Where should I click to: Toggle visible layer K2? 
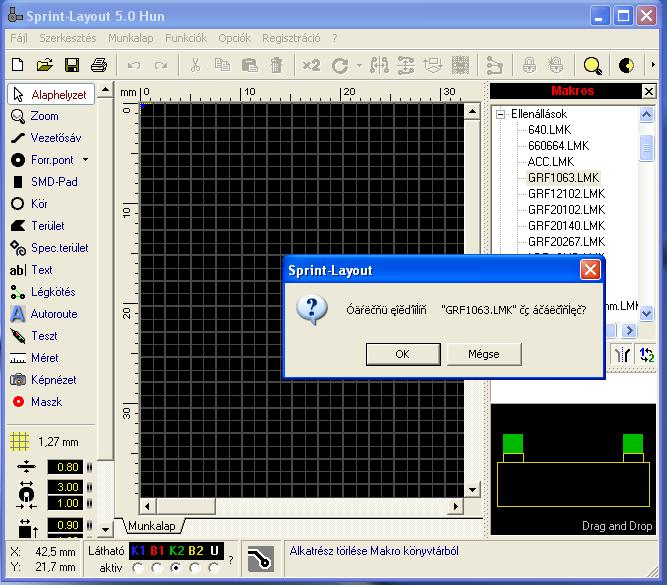[177, 551]
